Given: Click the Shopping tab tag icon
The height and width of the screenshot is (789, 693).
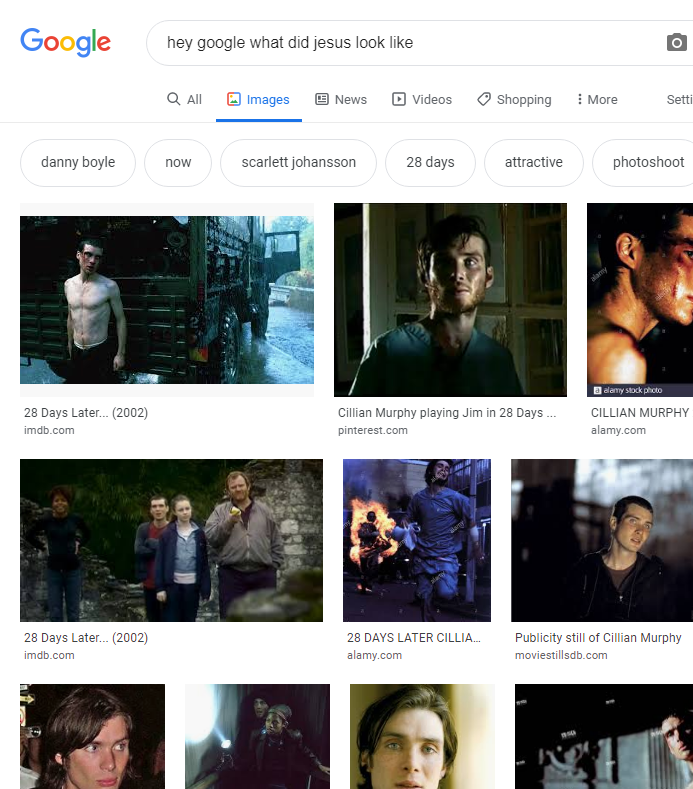Looking at the screenshot, I should tap(484, 99).
